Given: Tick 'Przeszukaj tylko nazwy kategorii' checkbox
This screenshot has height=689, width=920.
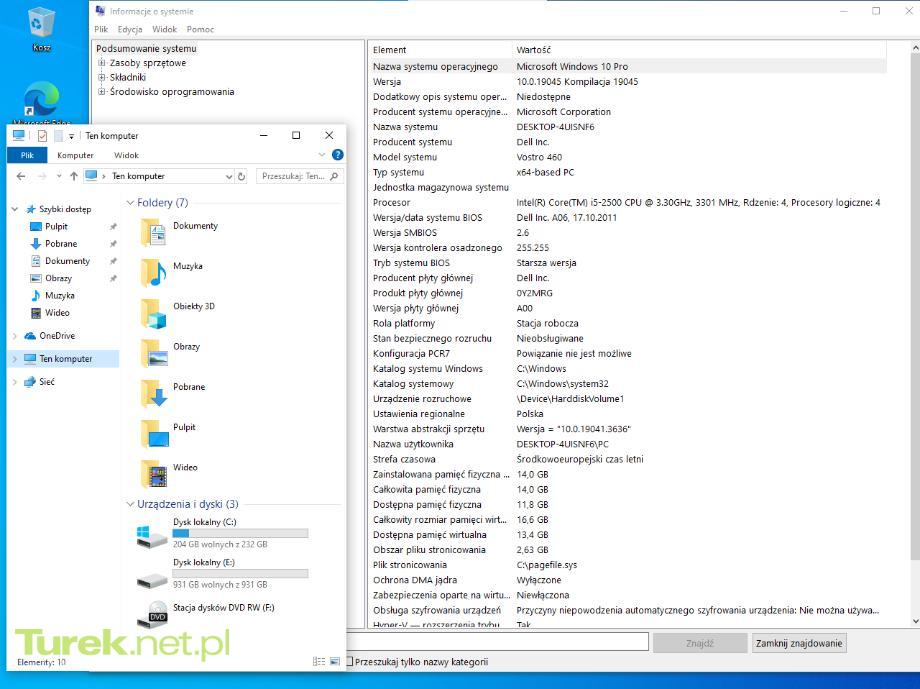Looking at the screenshot, I should [350, 661].
